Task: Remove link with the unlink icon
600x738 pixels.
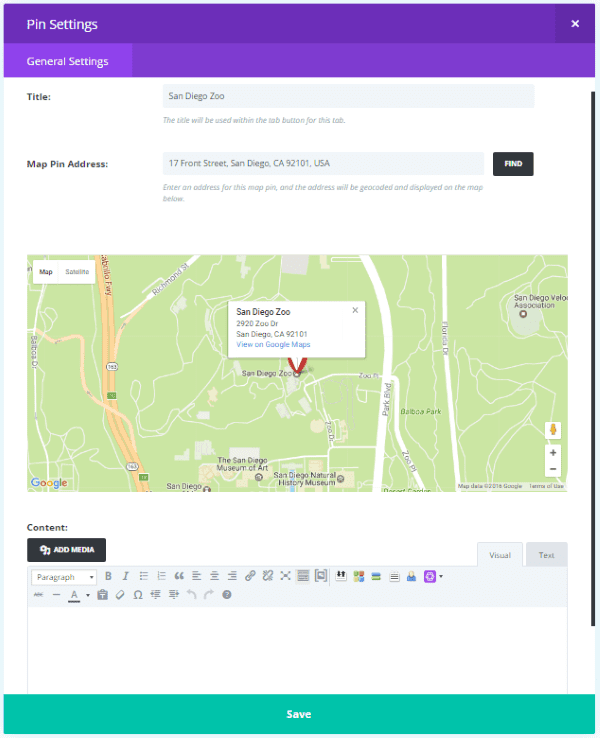Action: [268, 576]
